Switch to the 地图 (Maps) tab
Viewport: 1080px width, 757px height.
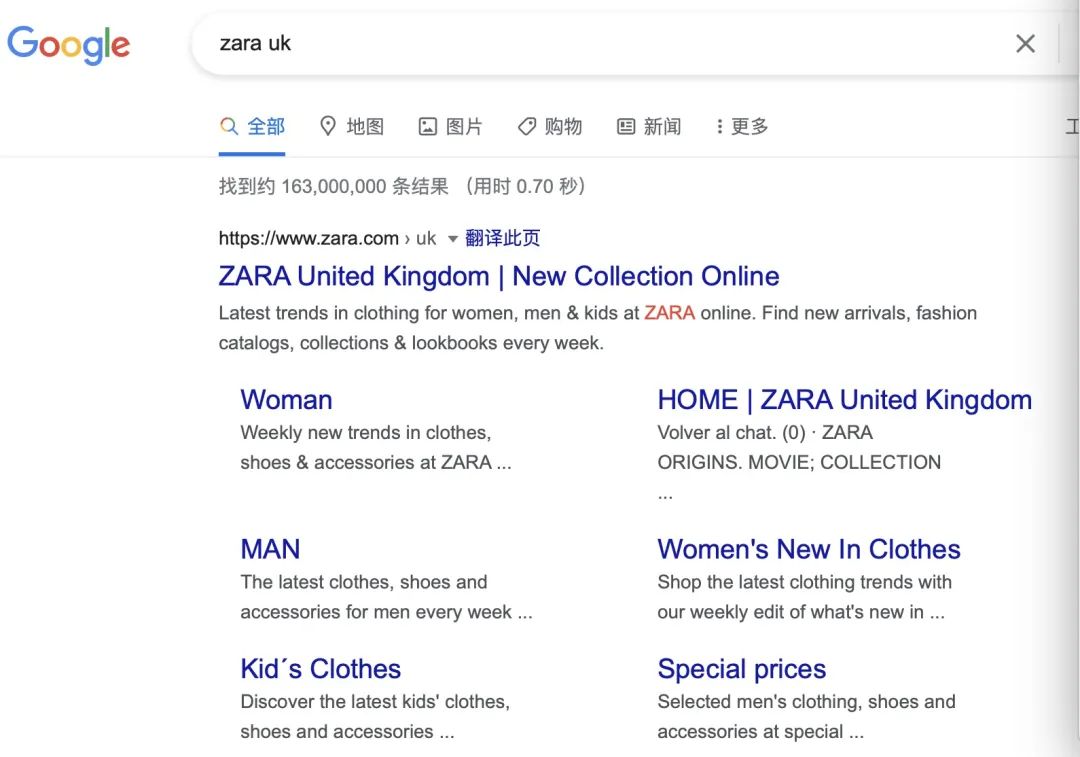365,126
